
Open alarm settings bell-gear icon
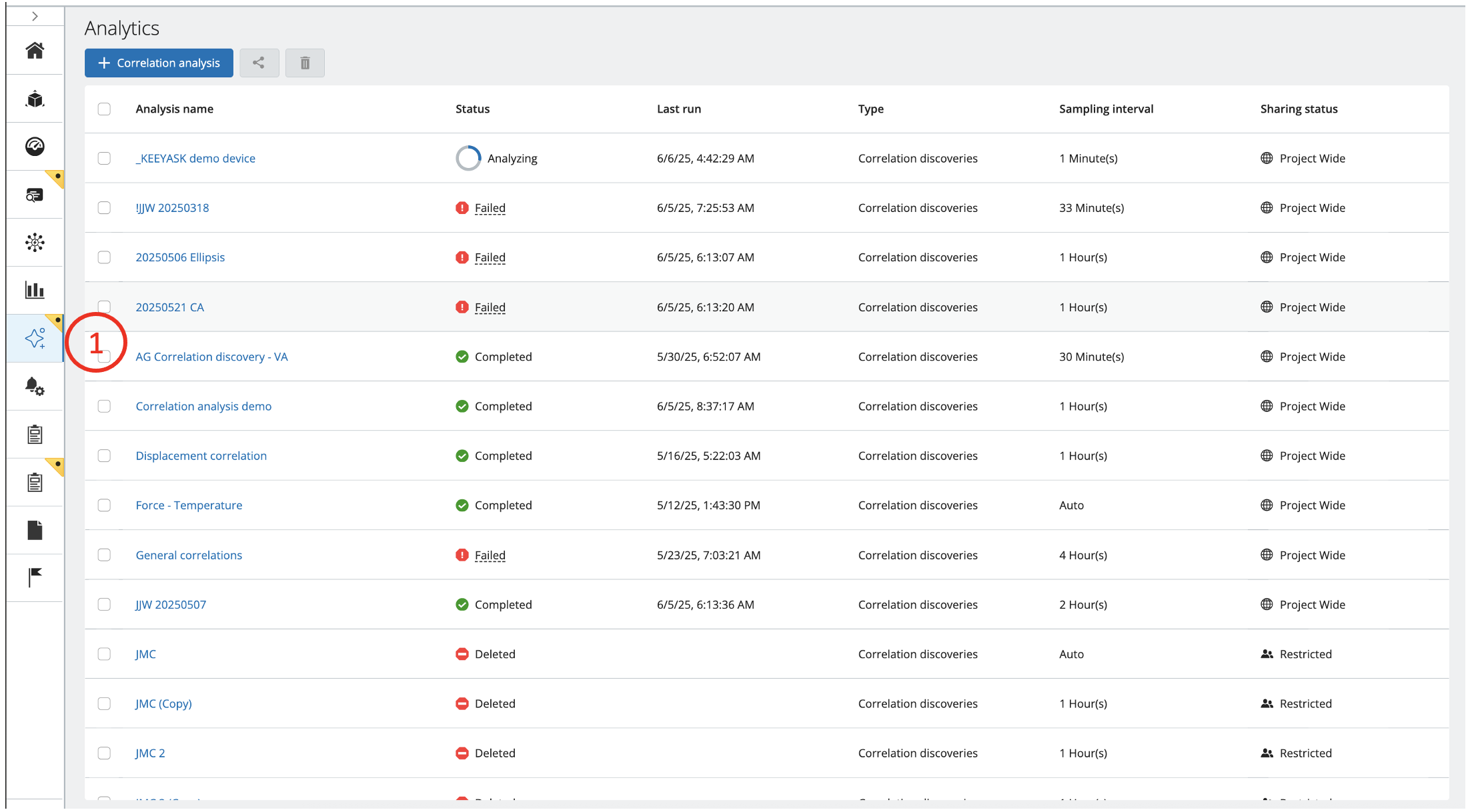pos(35,387)
